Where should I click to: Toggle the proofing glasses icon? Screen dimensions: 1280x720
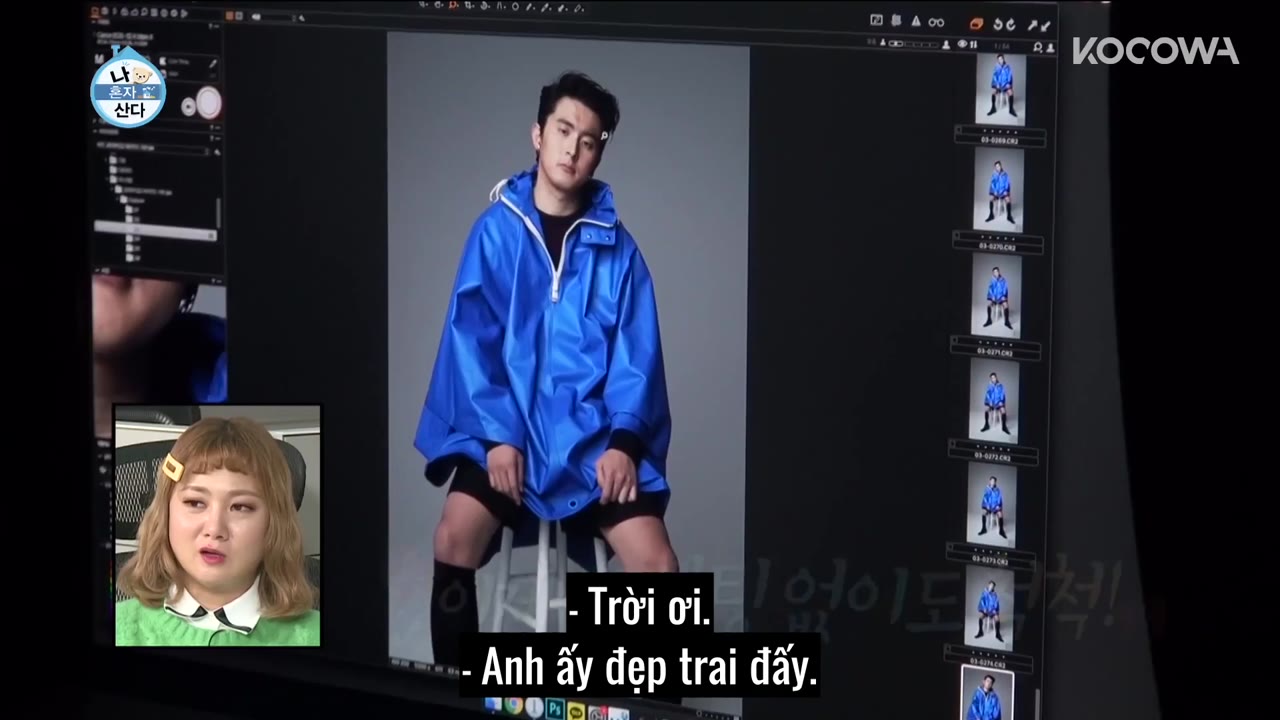[936, 22]
